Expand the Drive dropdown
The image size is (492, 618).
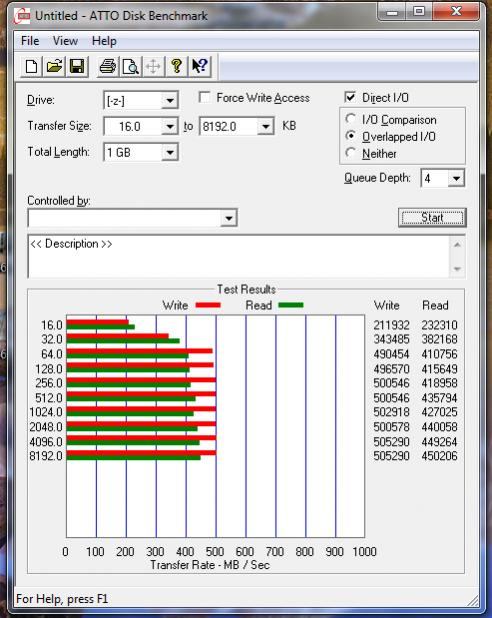pyautogui.click(x=170, y=101)
